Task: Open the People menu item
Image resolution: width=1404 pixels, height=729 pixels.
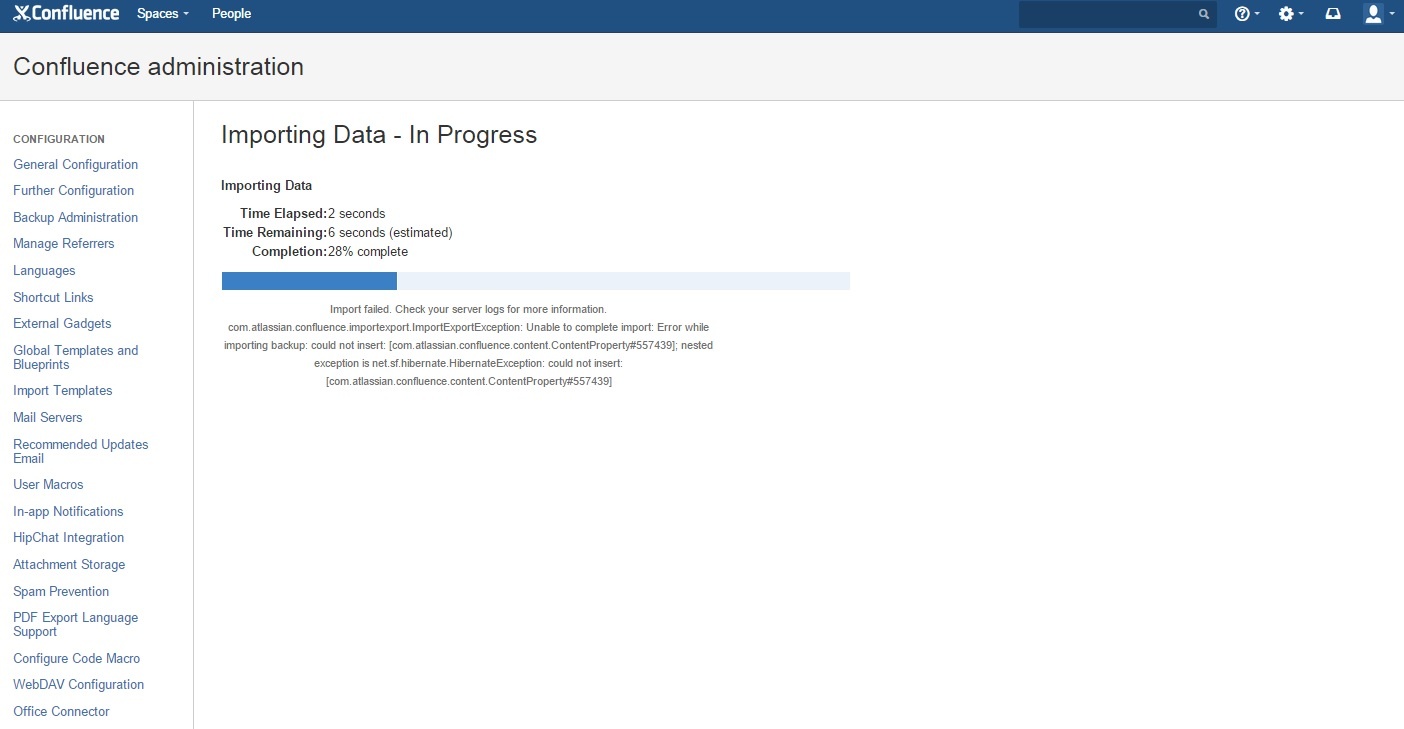Action: pyautogui.click(x=231, y=14)
